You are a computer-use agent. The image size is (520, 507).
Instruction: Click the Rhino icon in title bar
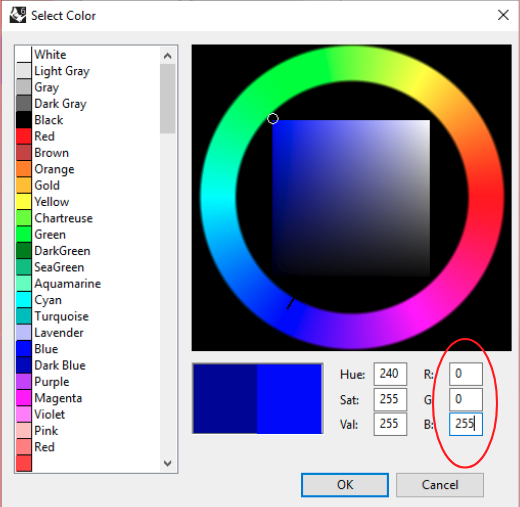point(18,15)
